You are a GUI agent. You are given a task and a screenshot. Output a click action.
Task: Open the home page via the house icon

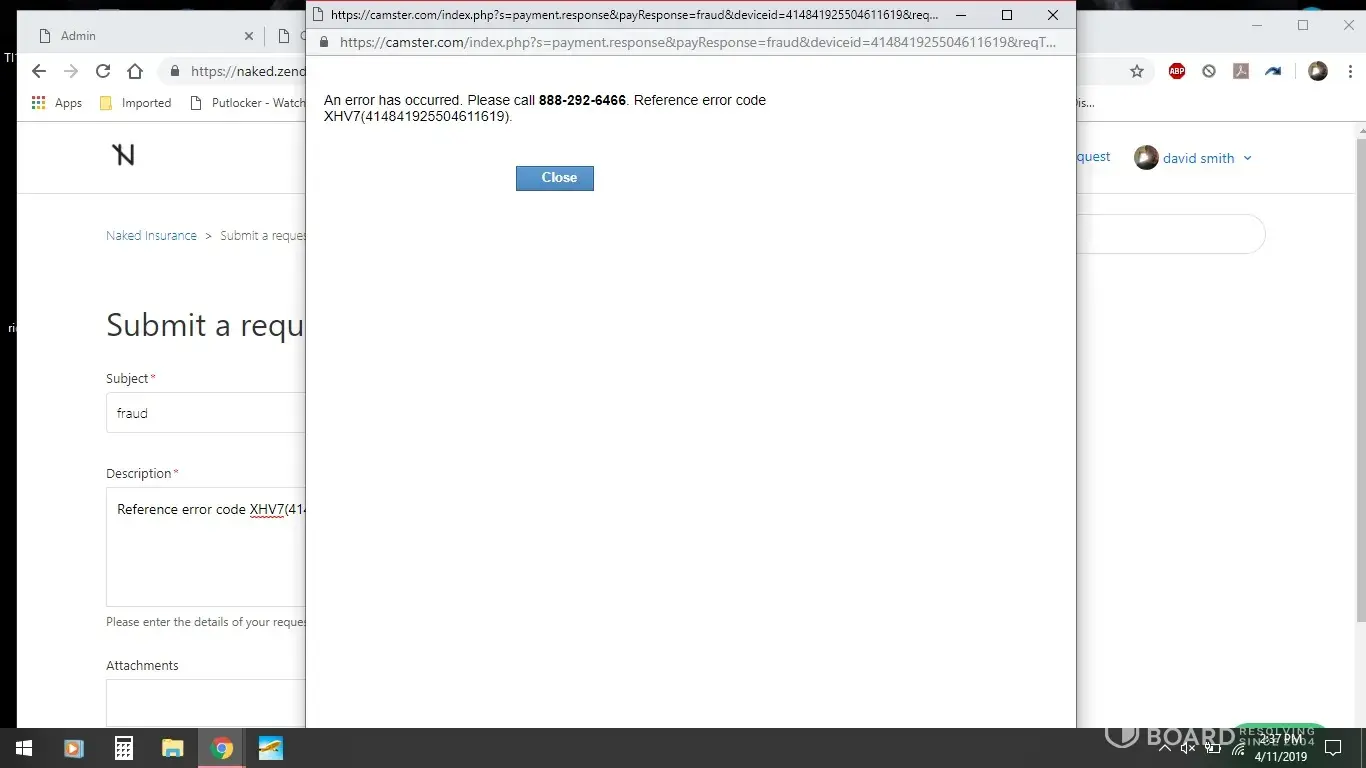[135, 71]
